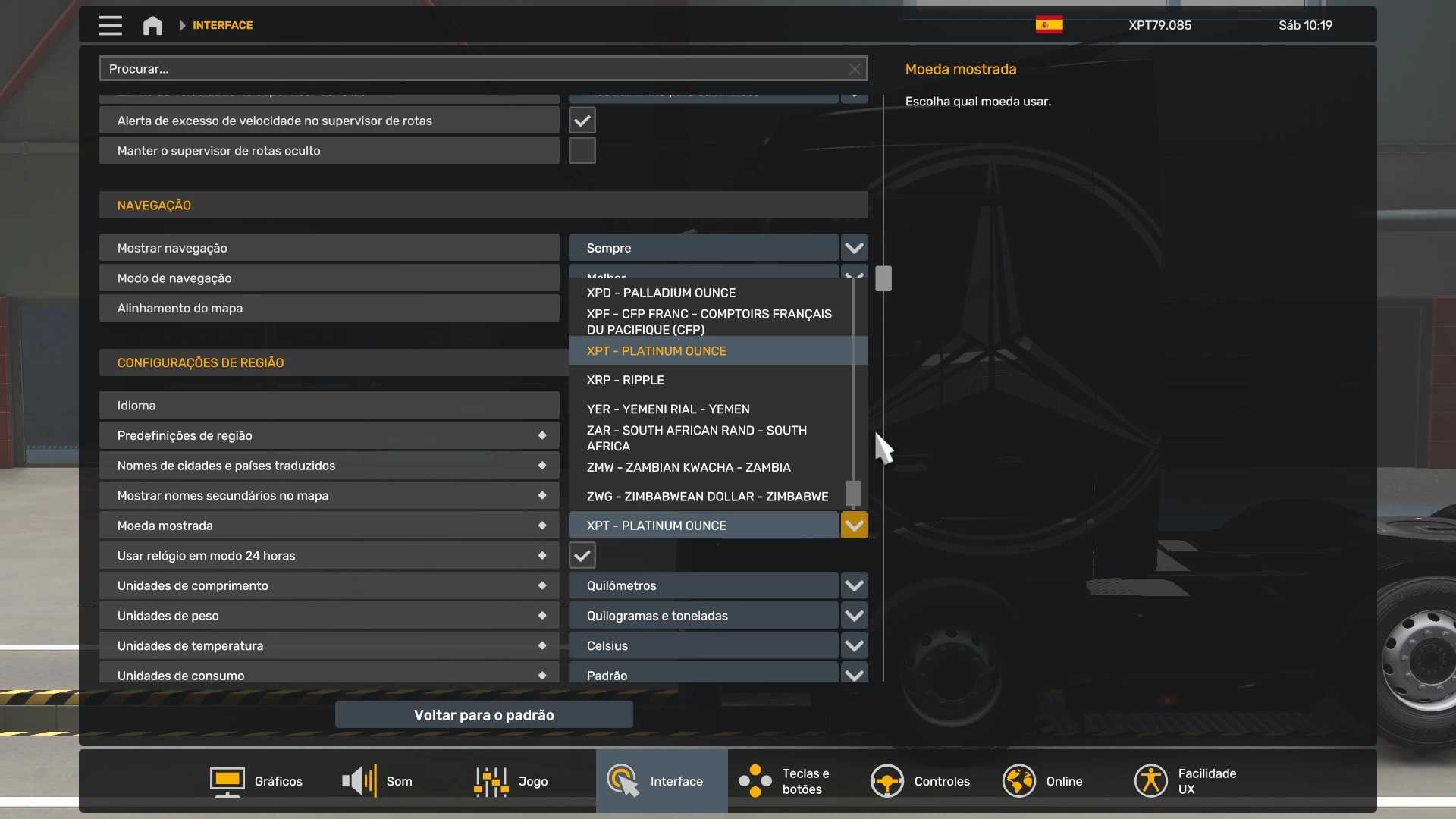The height and width of the screenshot is (819, 1456).
Task: Open Online globe icon
Action: click(x=1018, y=781)
